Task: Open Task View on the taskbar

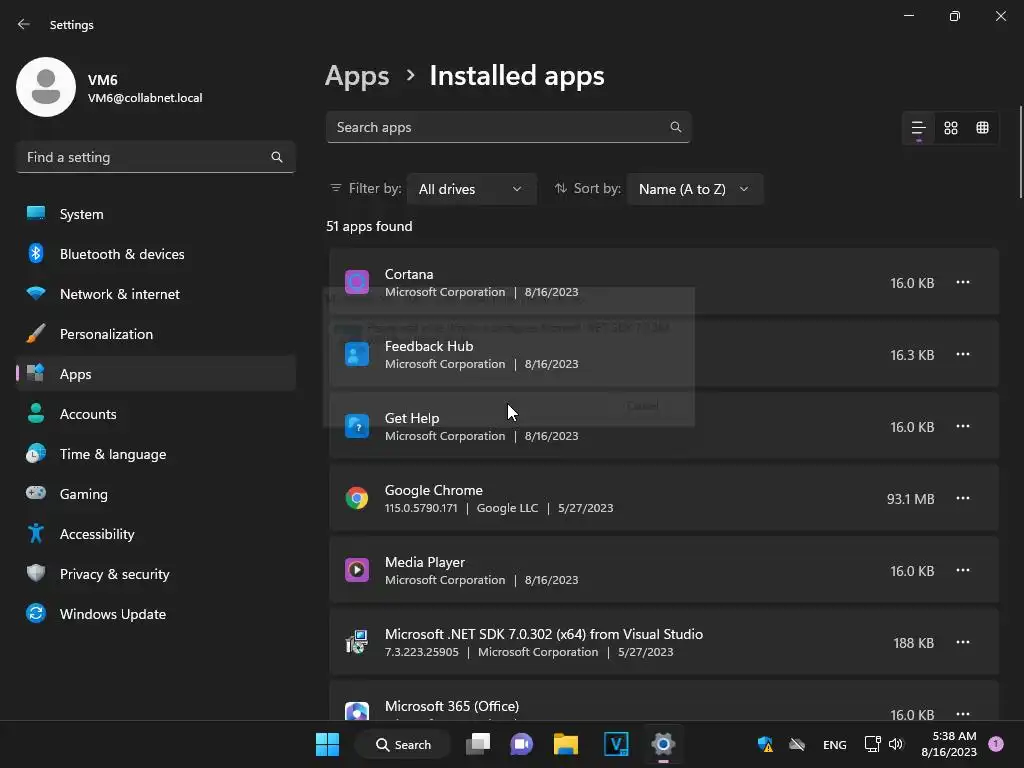Action: [477, 744]
